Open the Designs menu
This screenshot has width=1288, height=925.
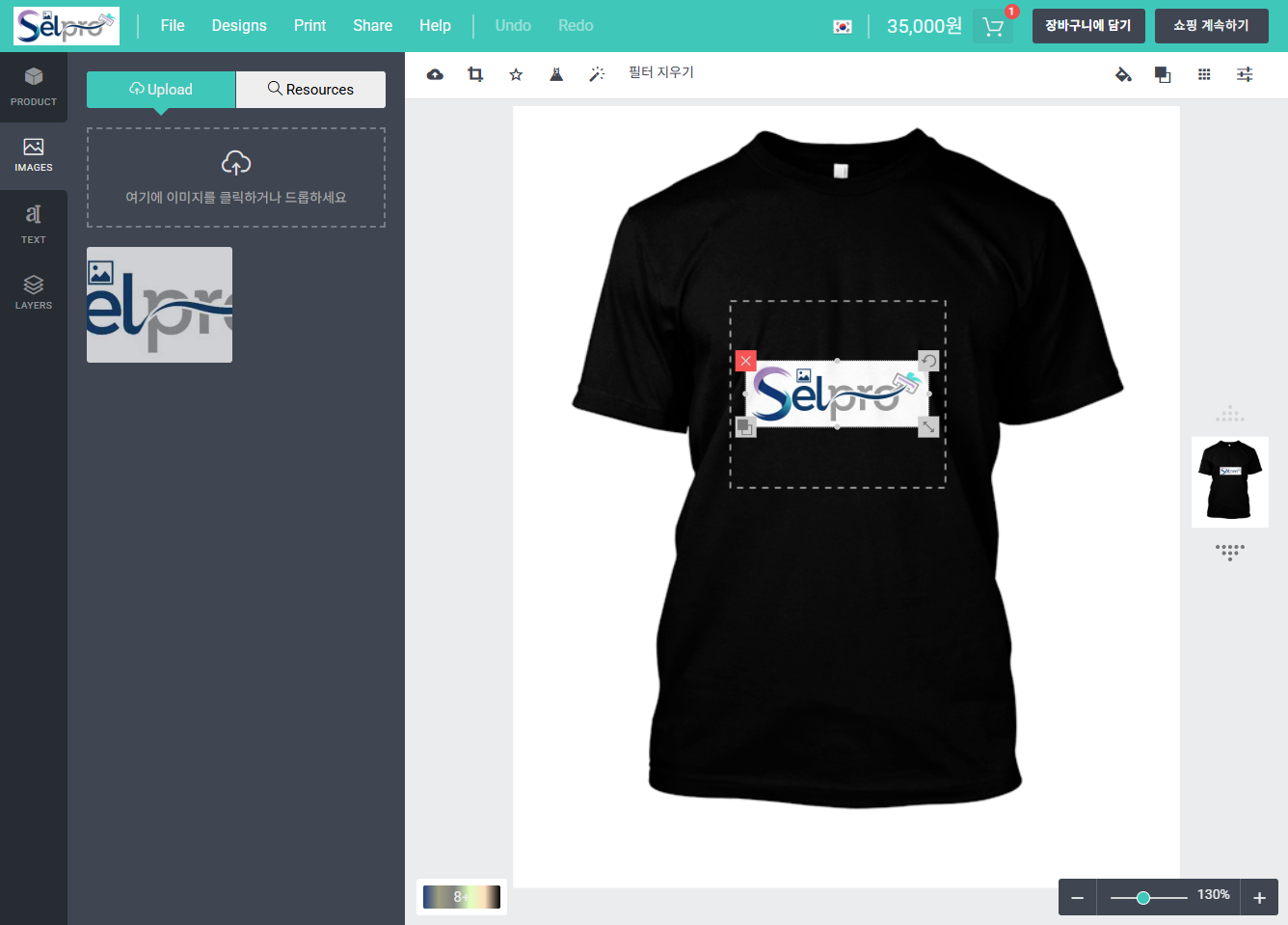[x=239, y=26]
